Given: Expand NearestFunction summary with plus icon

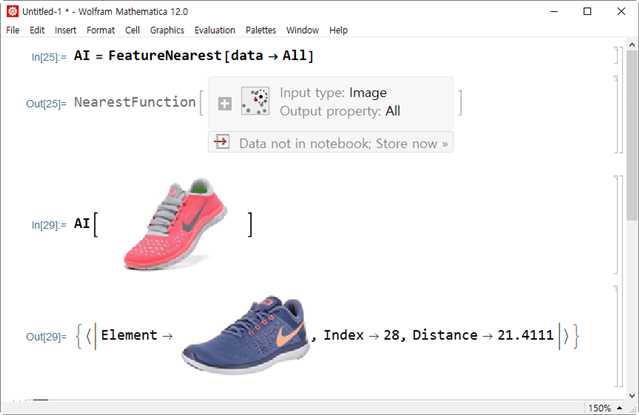Looking at the screenshot, I should click(225, 104).
